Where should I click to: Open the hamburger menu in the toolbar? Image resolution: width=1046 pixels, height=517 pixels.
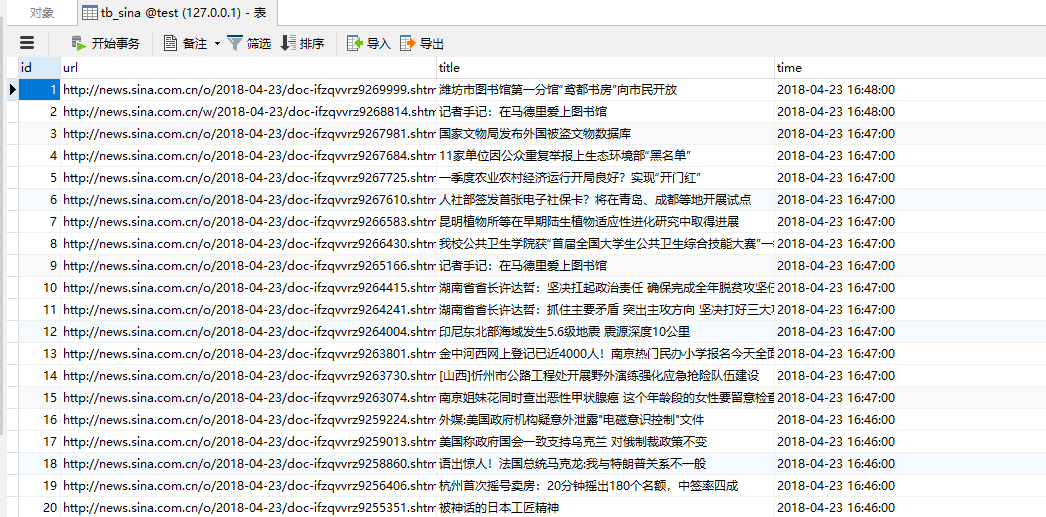tap(27, 43)
